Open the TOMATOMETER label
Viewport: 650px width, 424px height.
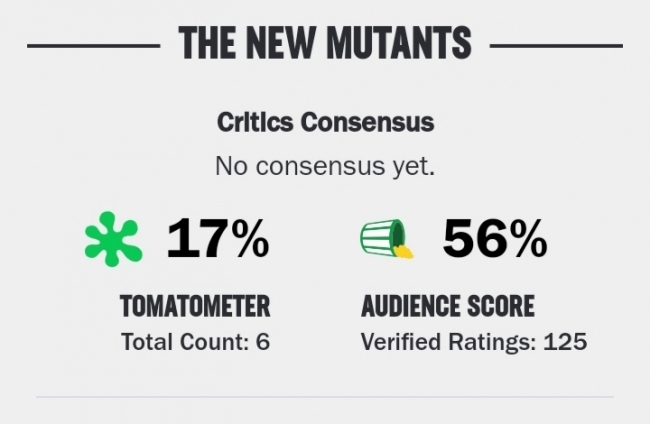point(195,306)
